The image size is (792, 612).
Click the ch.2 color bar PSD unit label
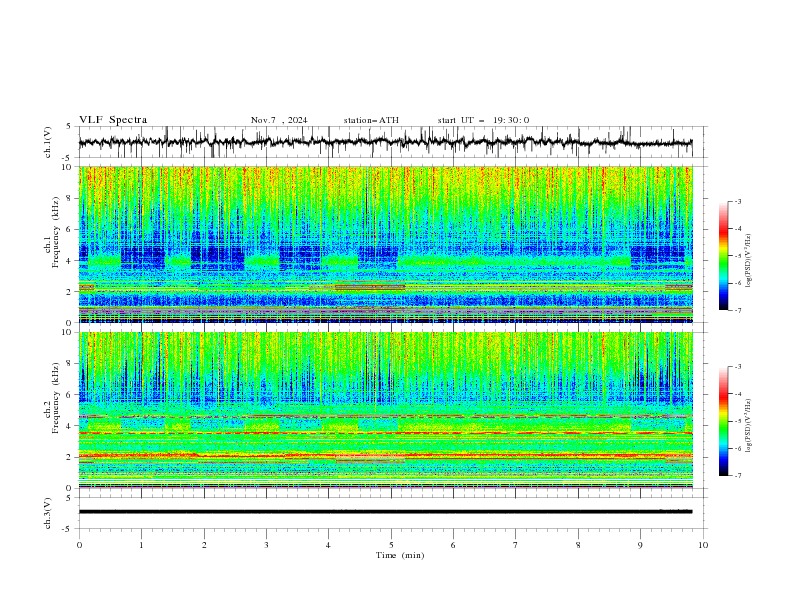tap(748, 425)
